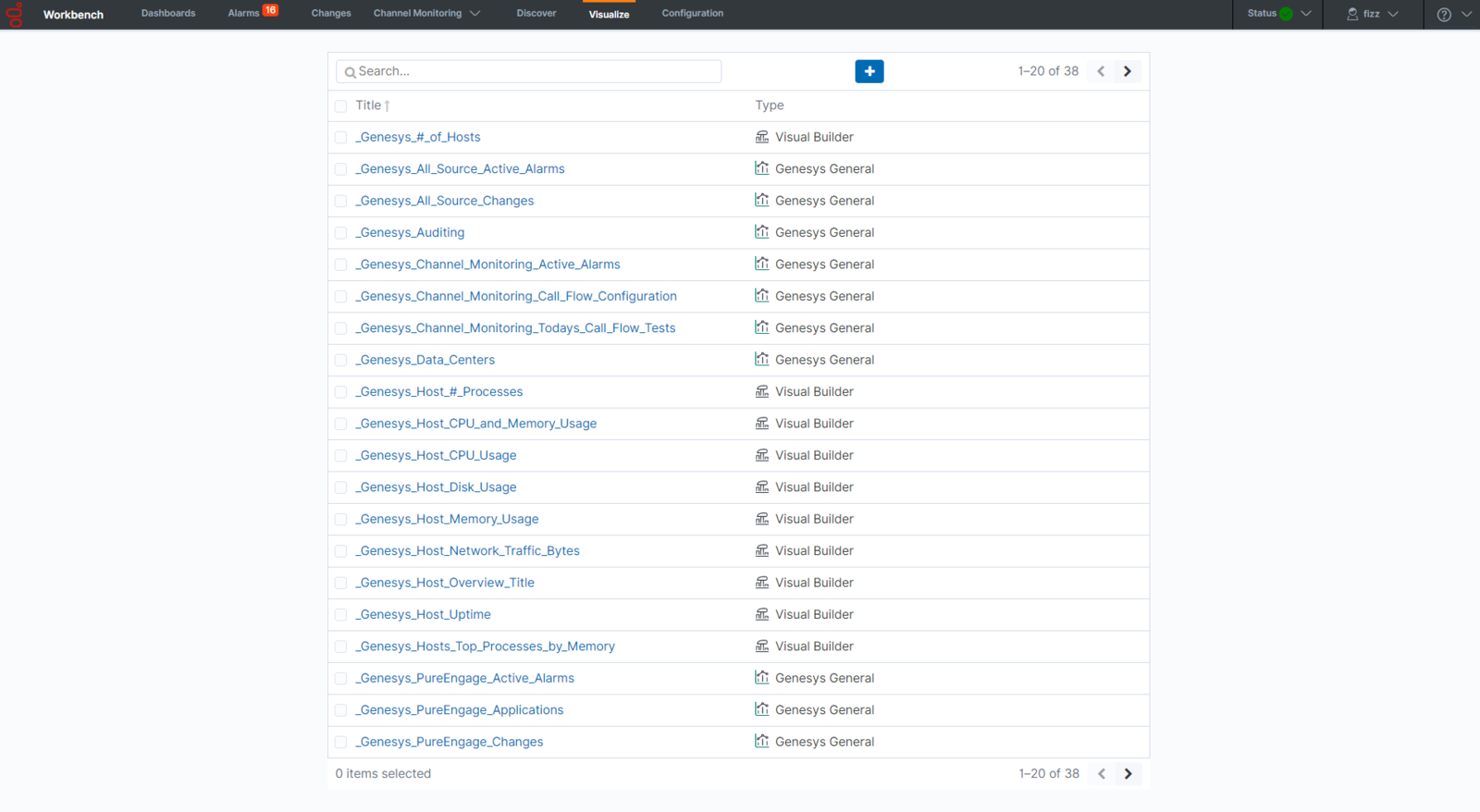Click Genesys General icon for _Genesys_Data_Centers row

[x=762, y=359]
